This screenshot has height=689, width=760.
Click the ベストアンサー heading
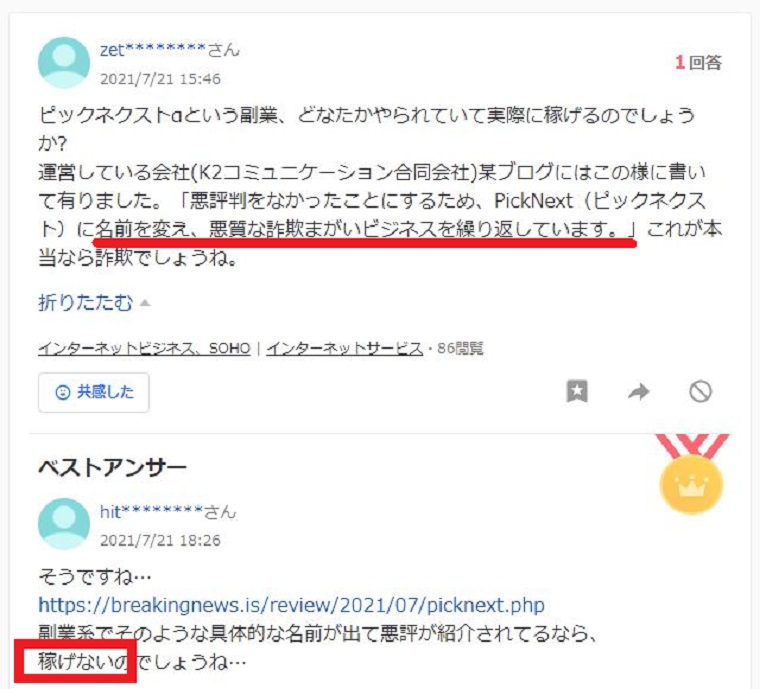coord(112,468)
